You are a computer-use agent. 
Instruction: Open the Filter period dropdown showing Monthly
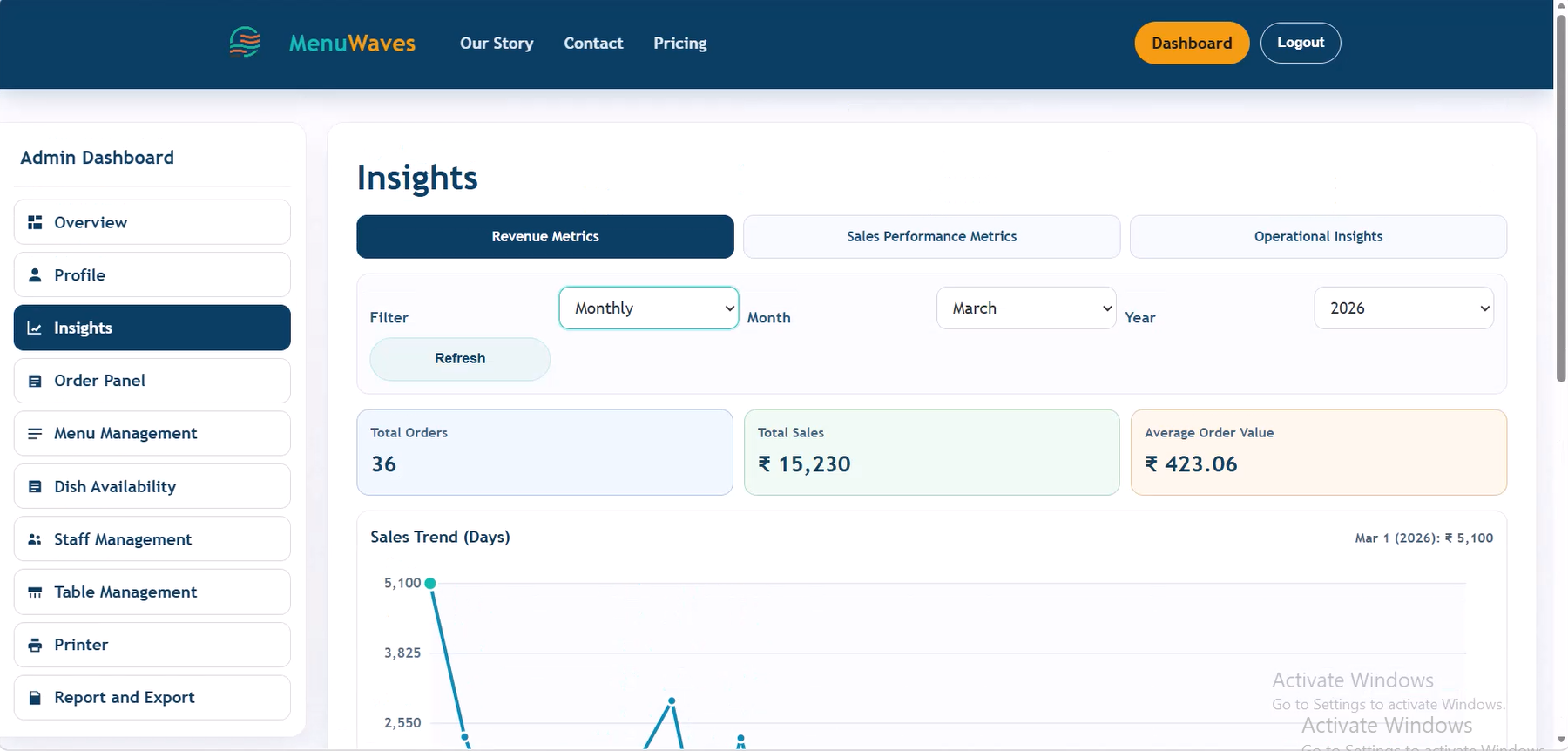(x=649, y=308)
